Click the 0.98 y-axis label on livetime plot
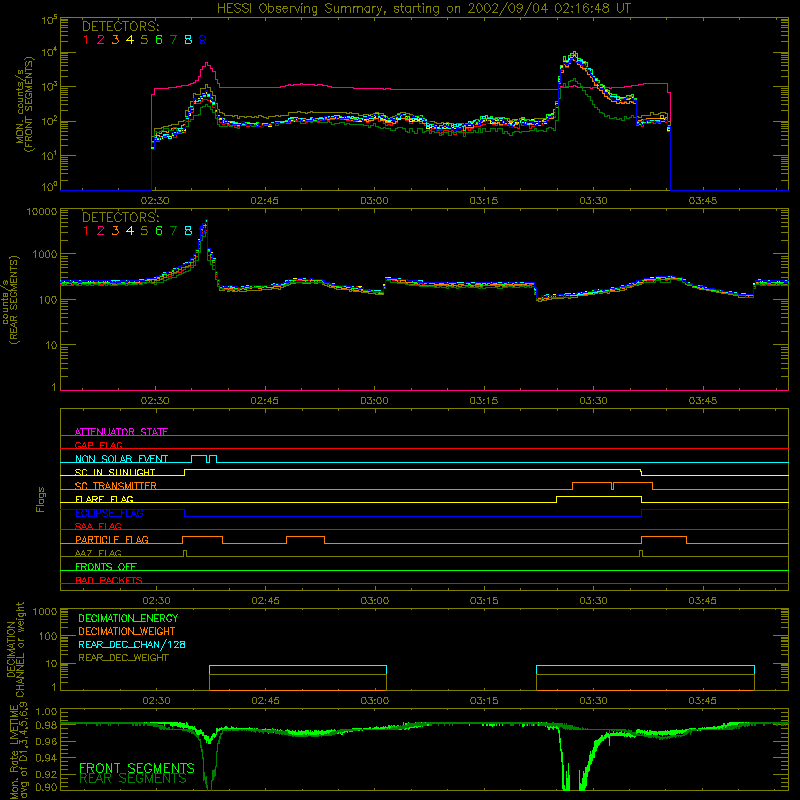Viewport: 800px width, 800px height. point(45,725)
